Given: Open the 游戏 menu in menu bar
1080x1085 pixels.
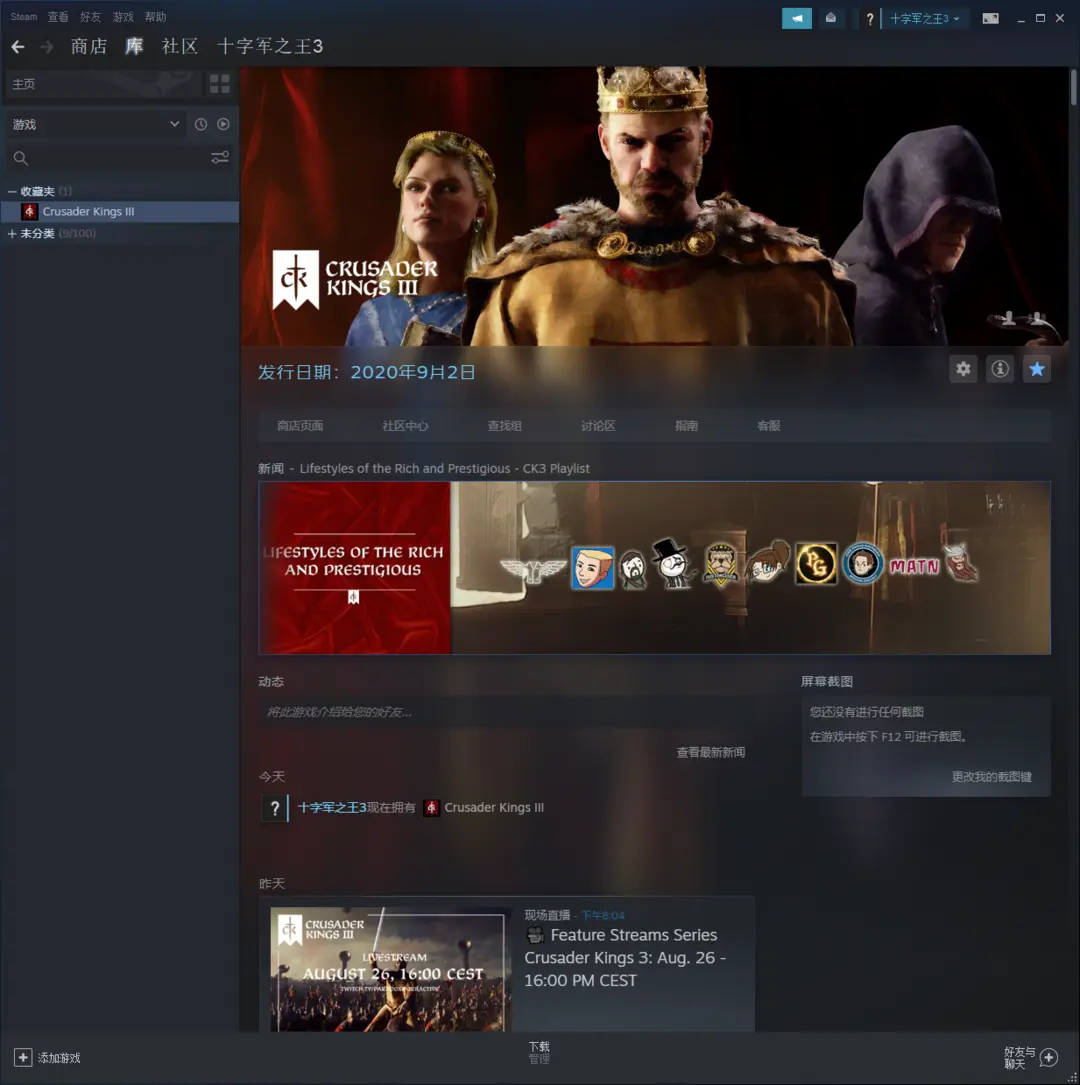Looking at the screenshot, I should (122, 17).
